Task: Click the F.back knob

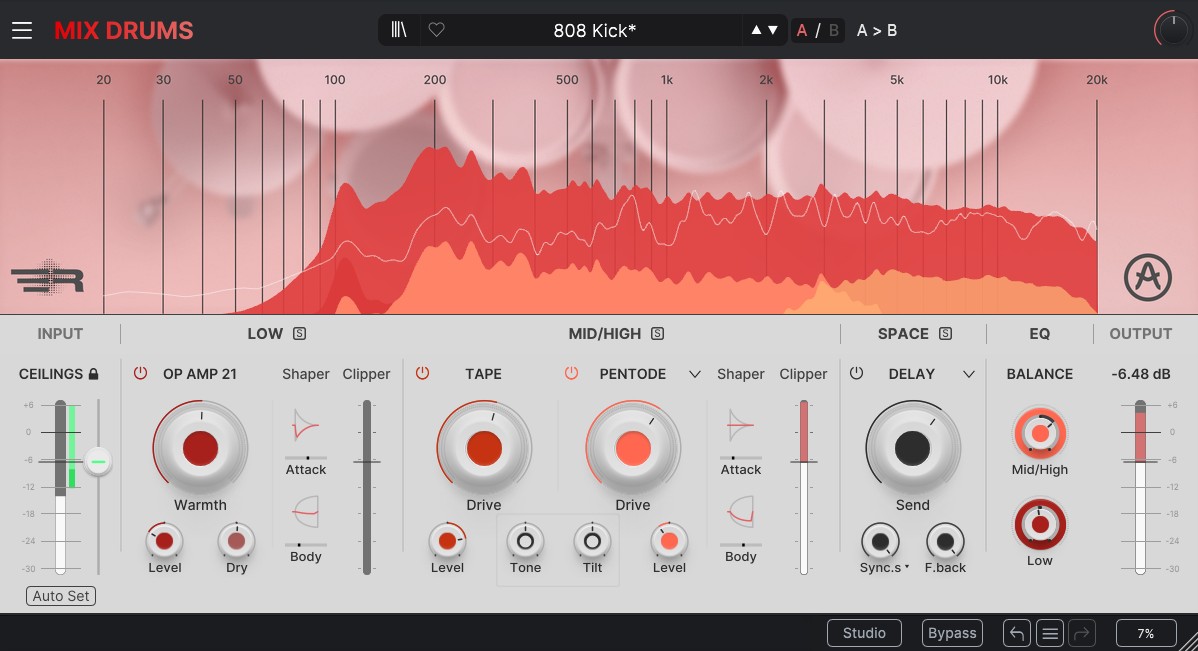Action: click(945, 542)
